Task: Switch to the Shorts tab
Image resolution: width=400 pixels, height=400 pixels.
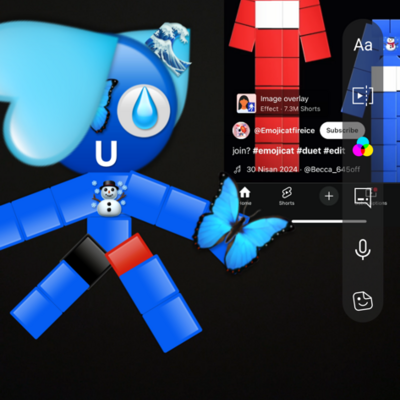Action: 287,196
